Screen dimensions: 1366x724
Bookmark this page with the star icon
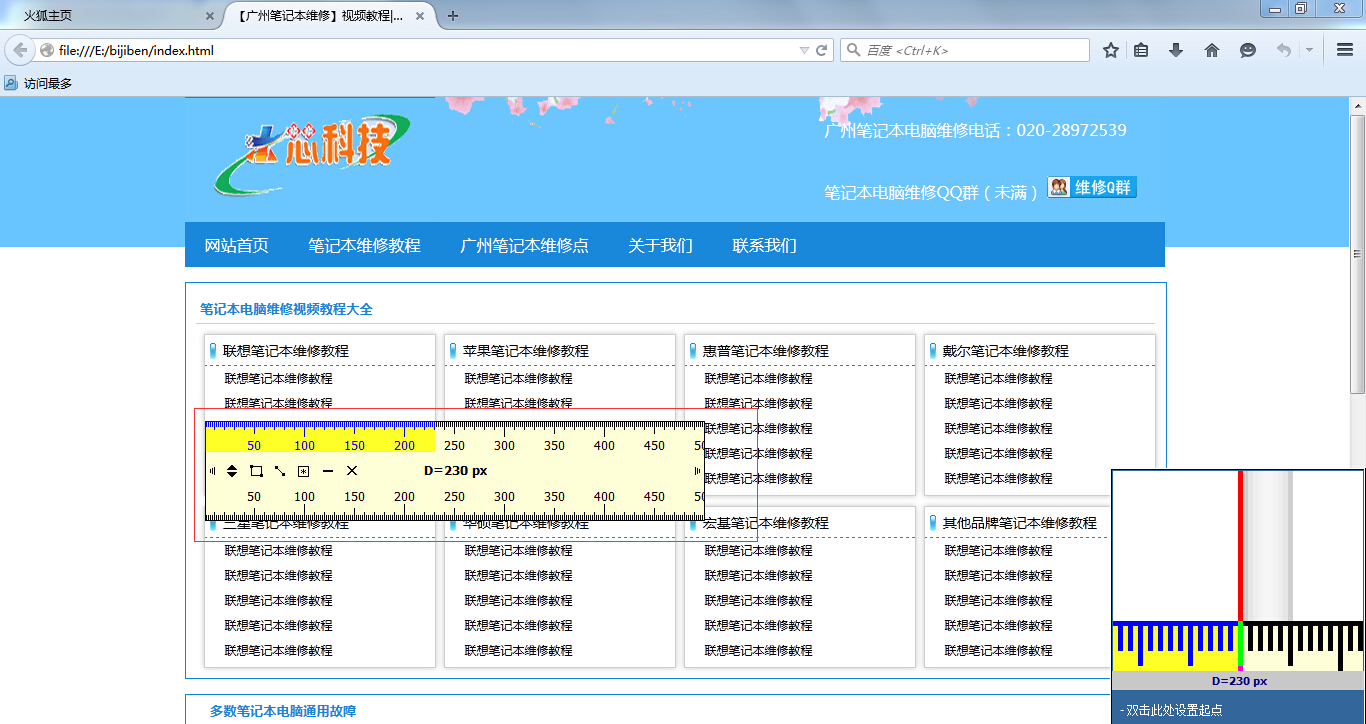pyautogui.click(x=1111, y=50)
